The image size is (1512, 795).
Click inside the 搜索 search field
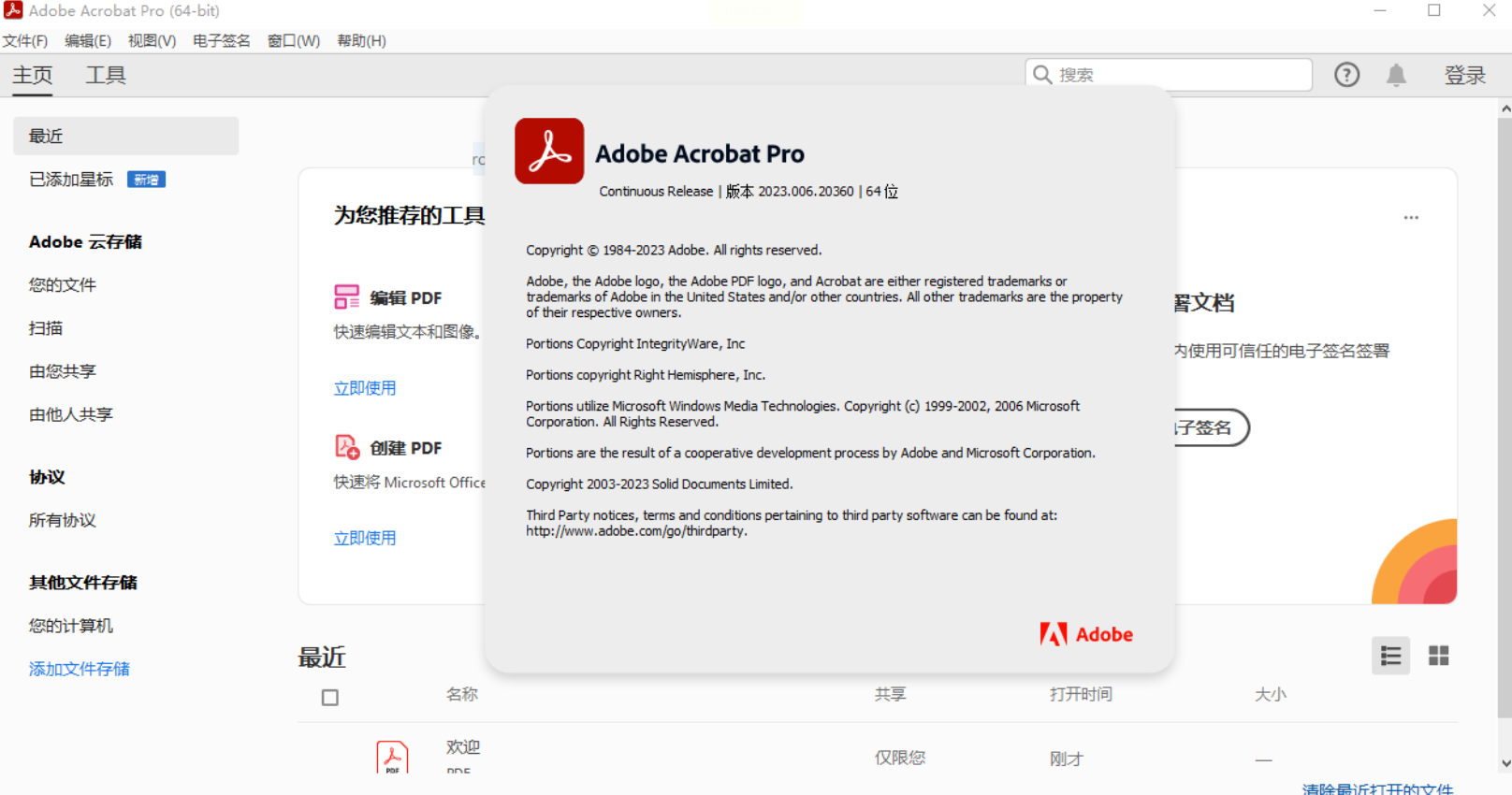point(1169,75)
